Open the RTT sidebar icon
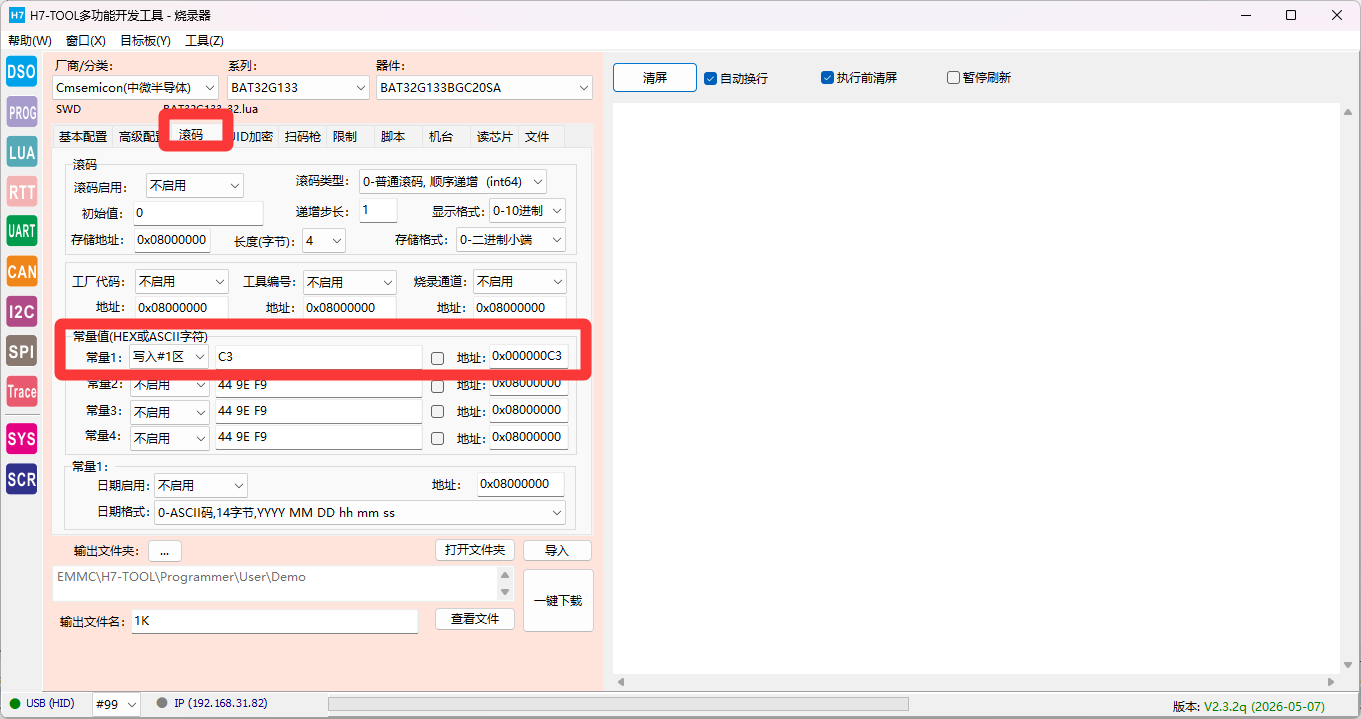 coord(22,192)
